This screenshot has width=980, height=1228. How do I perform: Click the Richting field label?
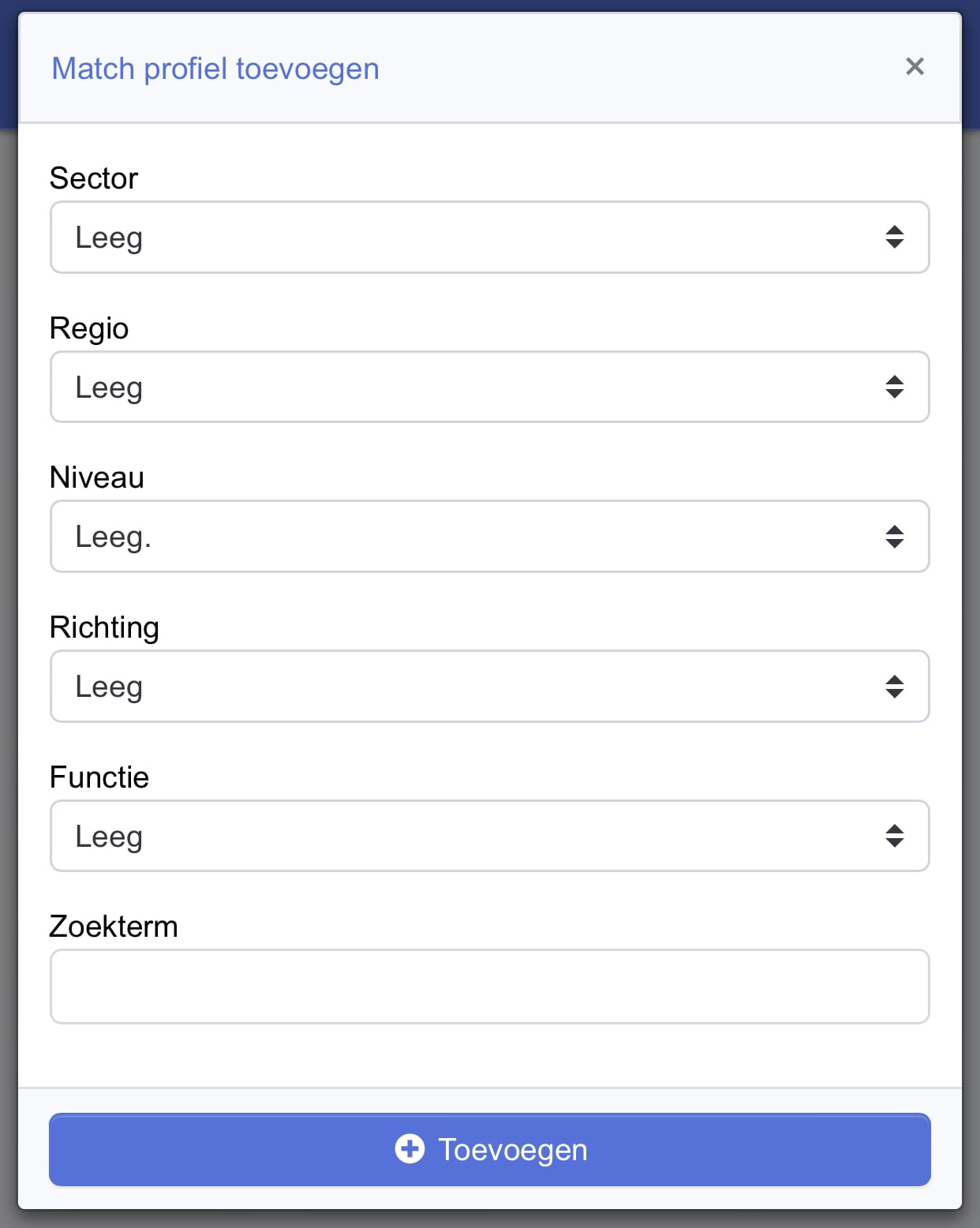pyautogui.click(x=104, y=627)
